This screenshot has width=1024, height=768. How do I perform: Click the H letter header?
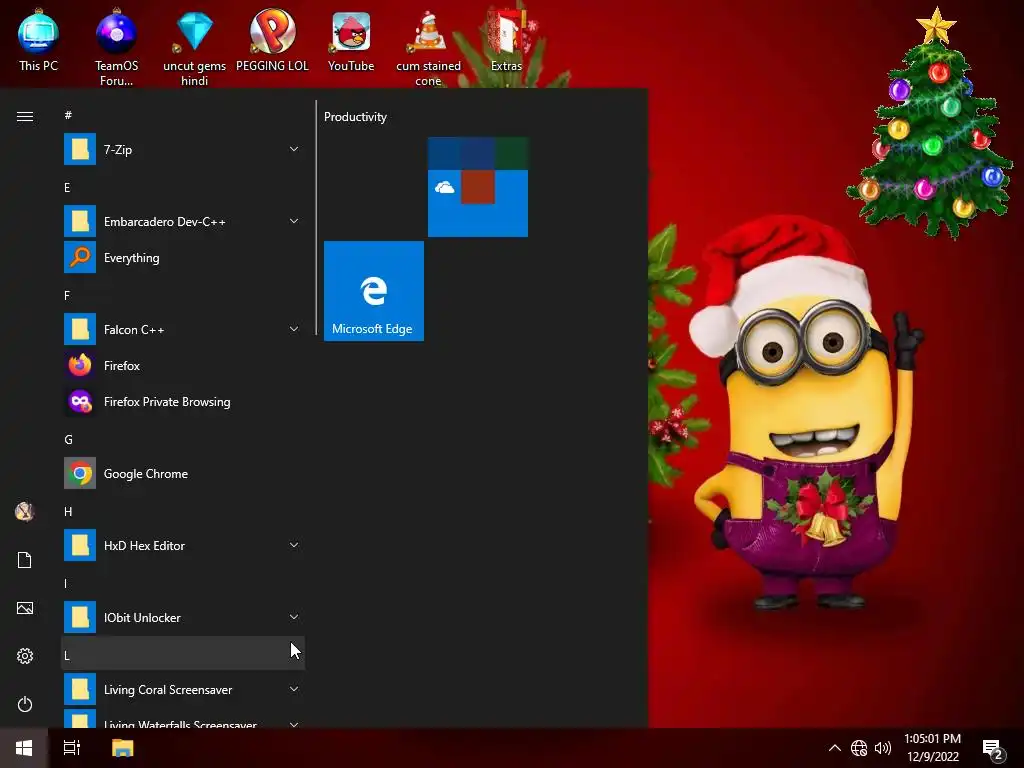click(183, 511)
